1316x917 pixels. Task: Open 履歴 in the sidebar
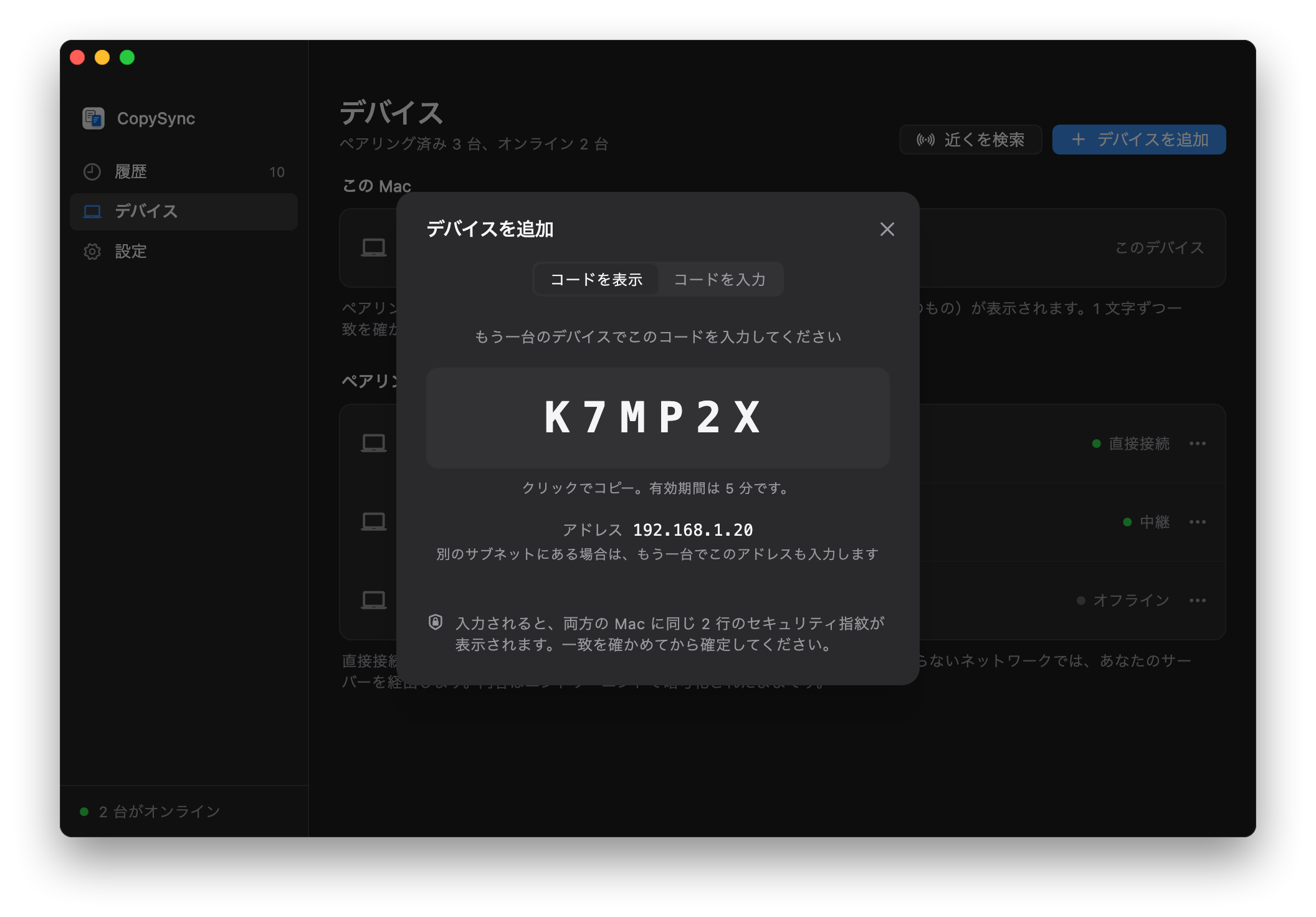184,172
